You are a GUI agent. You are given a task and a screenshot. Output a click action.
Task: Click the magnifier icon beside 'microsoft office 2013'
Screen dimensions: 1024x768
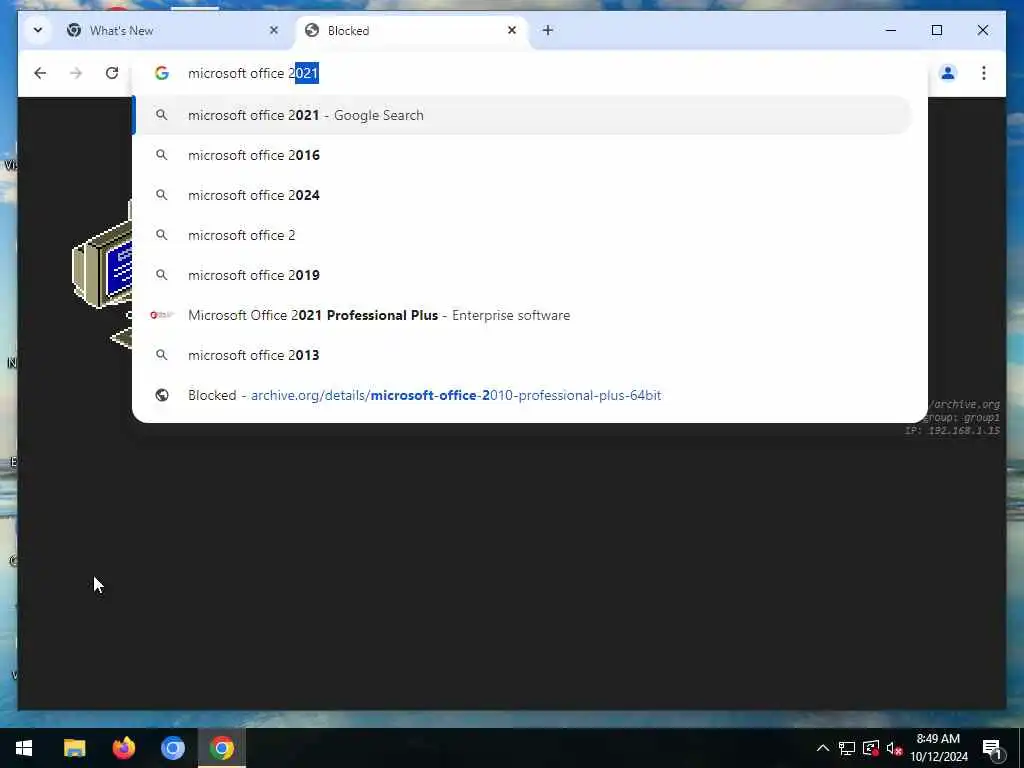coord(162,355)
